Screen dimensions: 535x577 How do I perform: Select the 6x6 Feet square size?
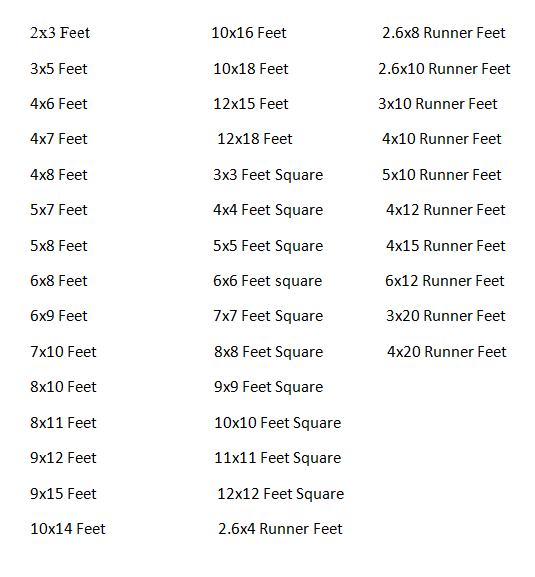(x=268, y=281)
